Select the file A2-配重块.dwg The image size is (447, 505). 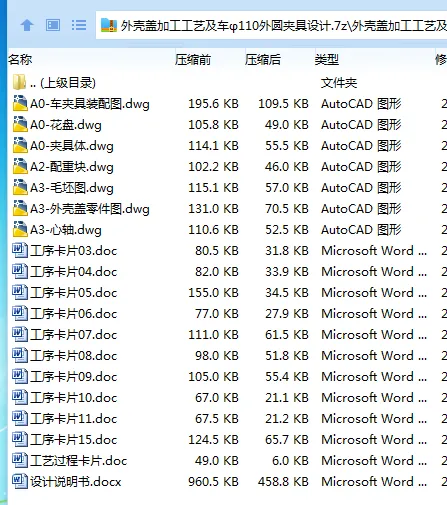[x=72, y=167]
